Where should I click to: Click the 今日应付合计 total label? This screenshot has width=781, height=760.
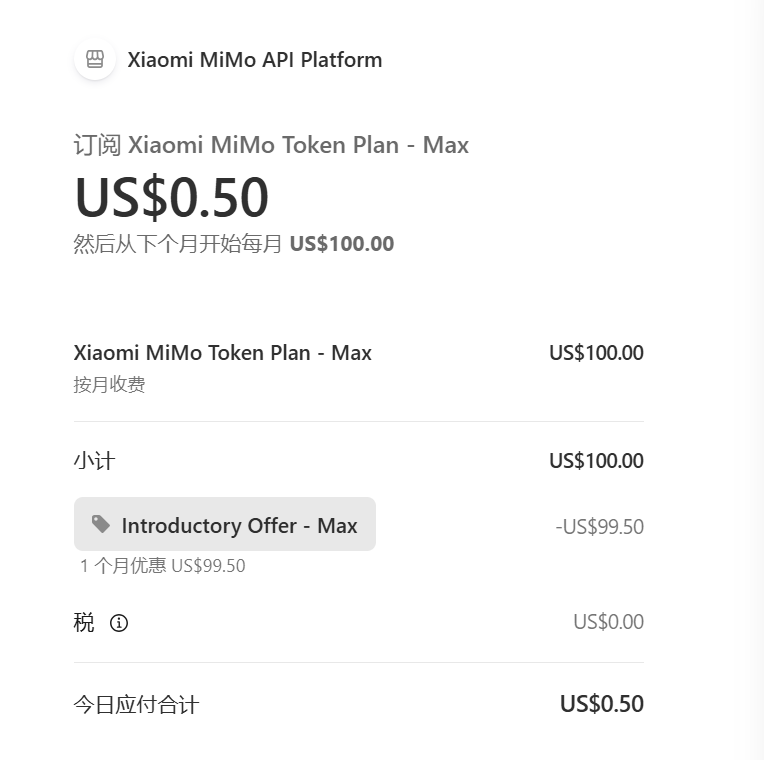tap(136, 705)
